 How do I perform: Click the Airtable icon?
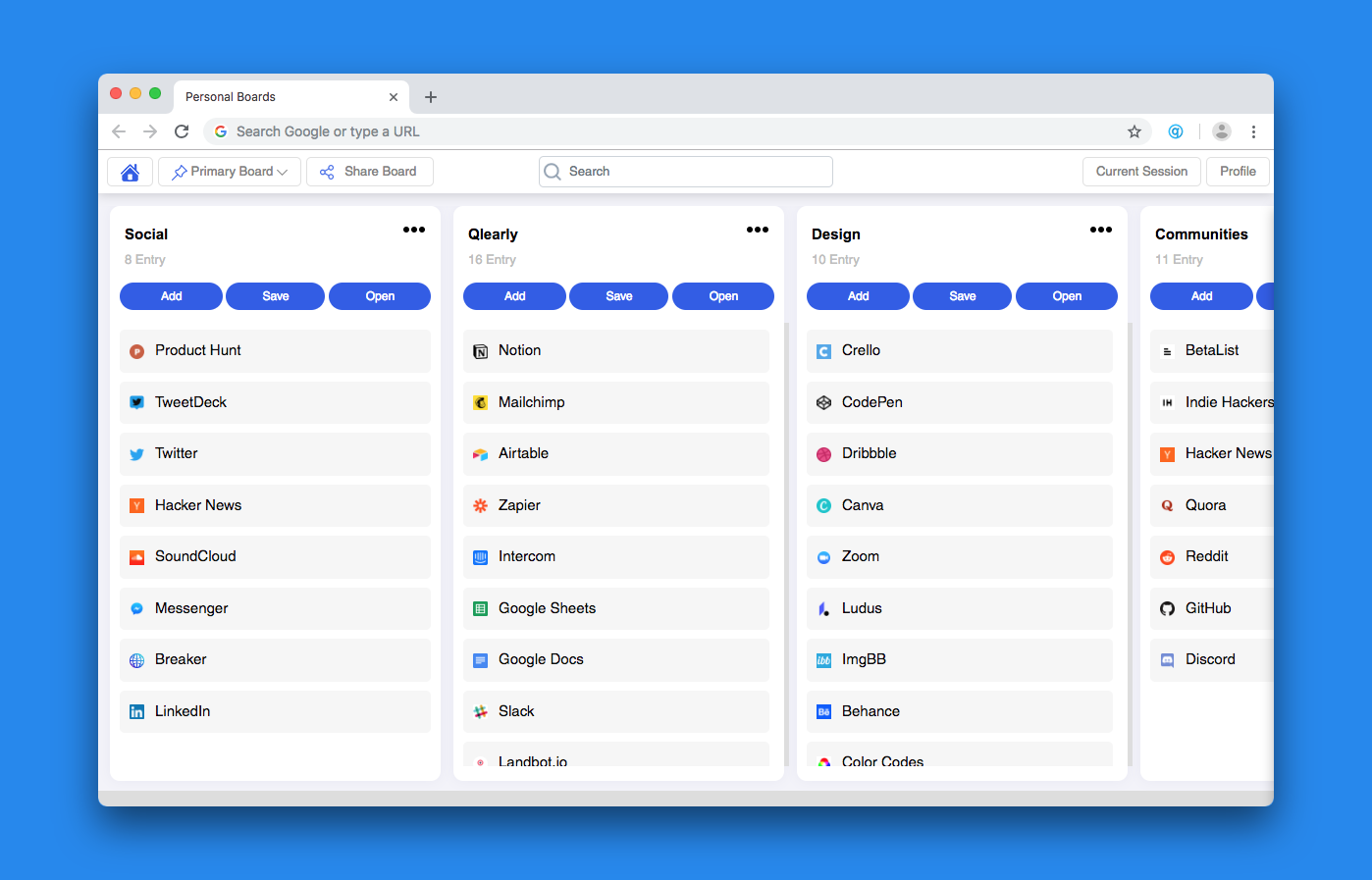481,454
